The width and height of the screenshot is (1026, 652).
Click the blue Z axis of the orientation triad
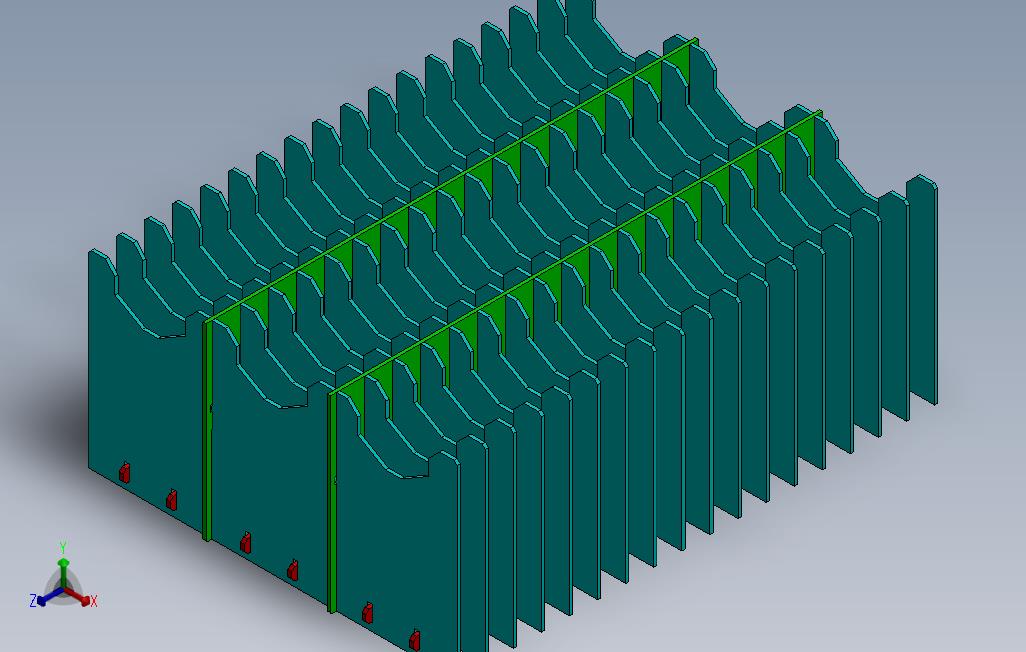[50, 597]
